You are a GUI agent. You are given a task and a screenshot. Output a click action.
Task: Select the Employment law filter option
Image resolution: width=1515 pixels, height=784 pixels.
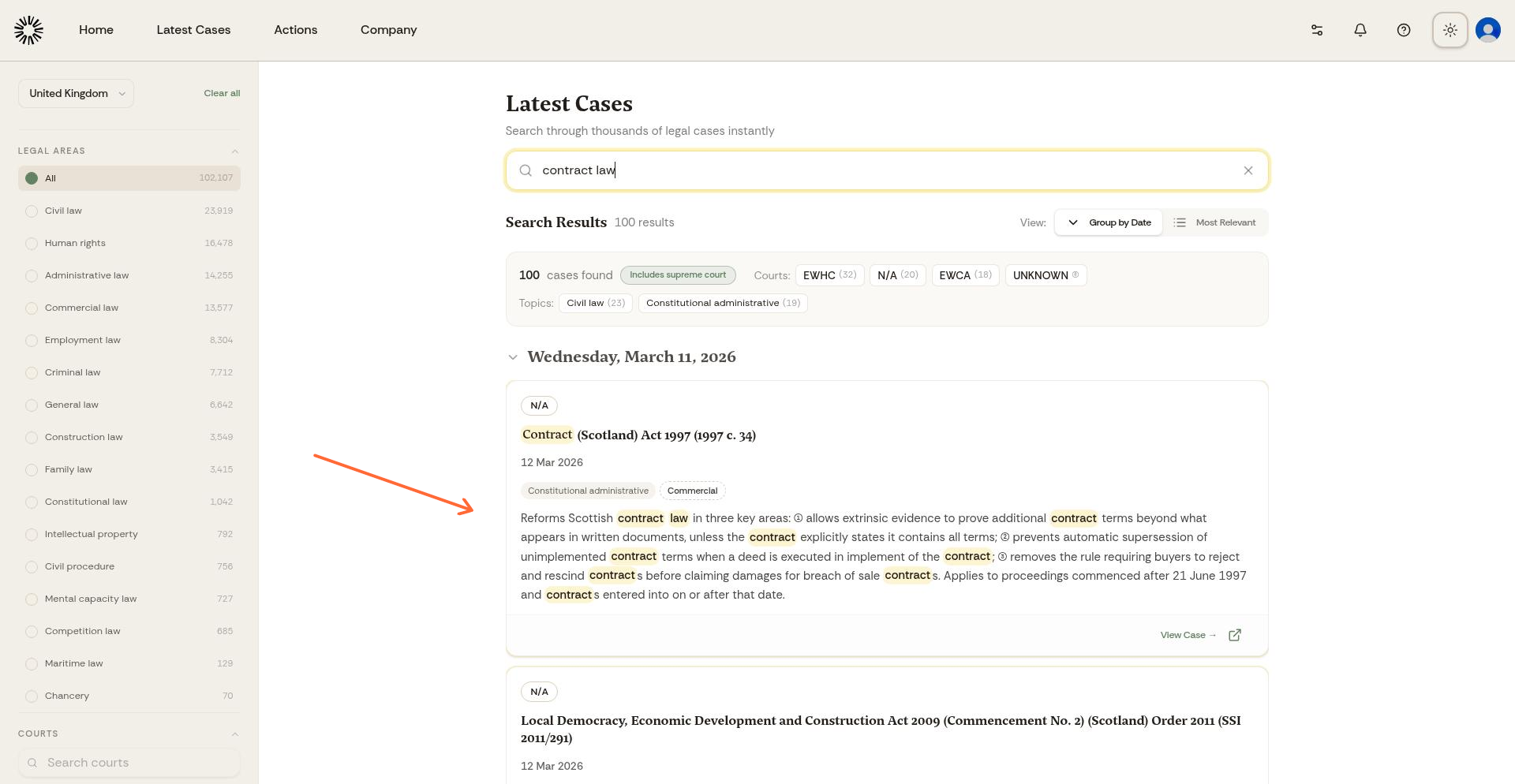click(32, 340)
